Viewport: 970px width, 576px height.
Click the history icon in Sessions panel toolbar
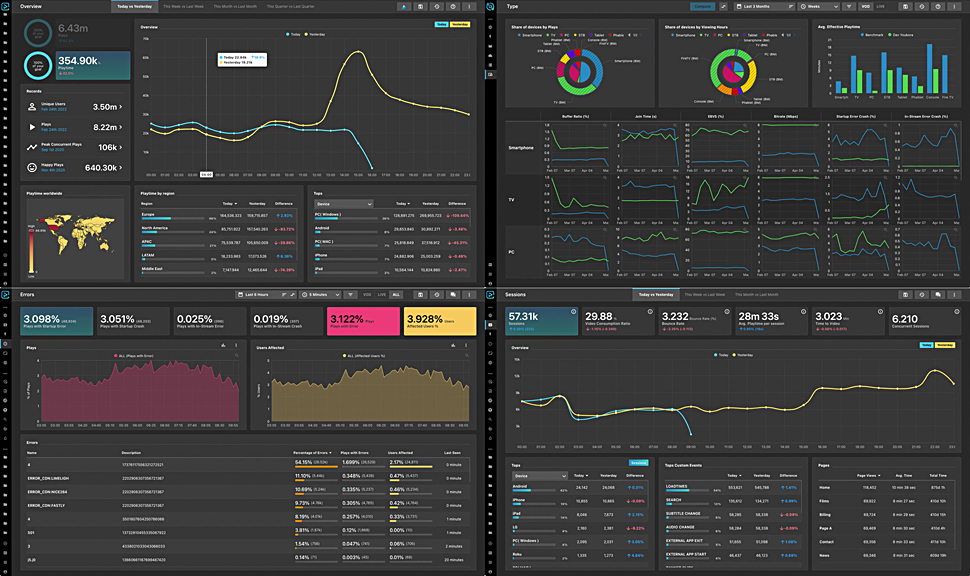tap(922, 294)
